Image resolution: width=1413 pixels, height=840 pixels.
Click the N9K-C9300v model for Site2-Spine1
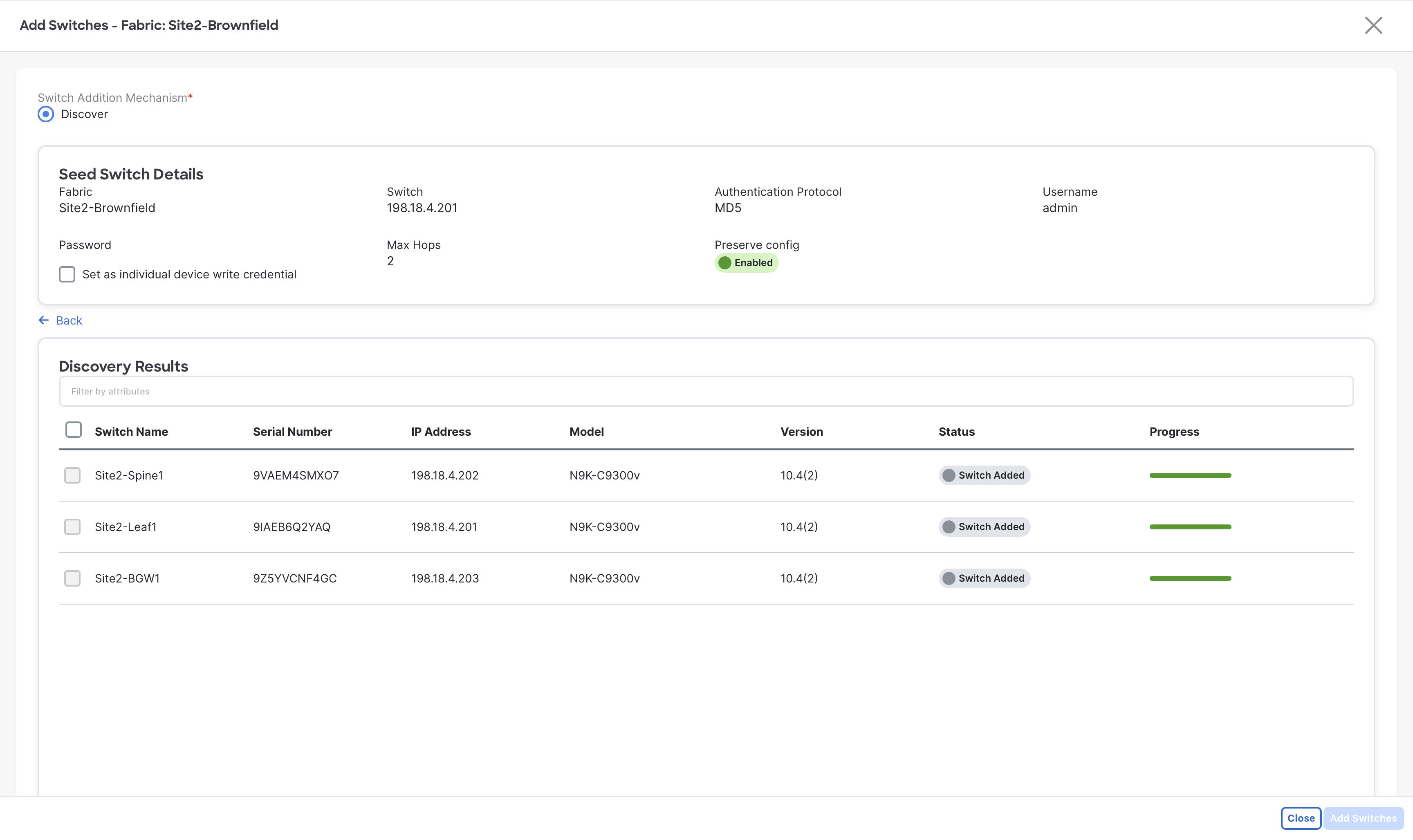605,475
